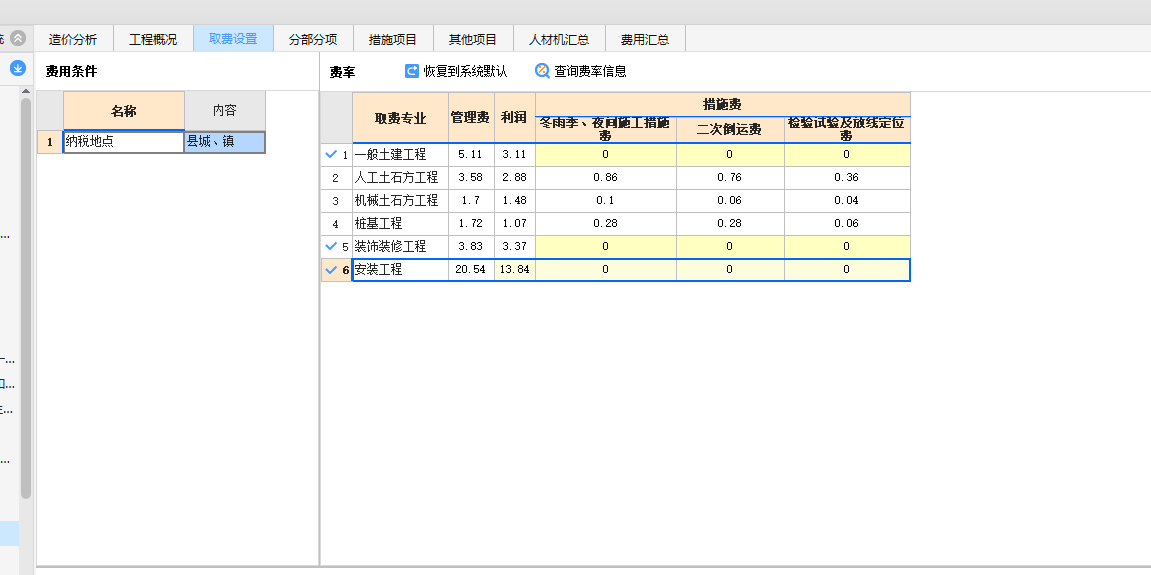
Task: Select row number 1 in 费用条件 table
Action: pos(50,142)
